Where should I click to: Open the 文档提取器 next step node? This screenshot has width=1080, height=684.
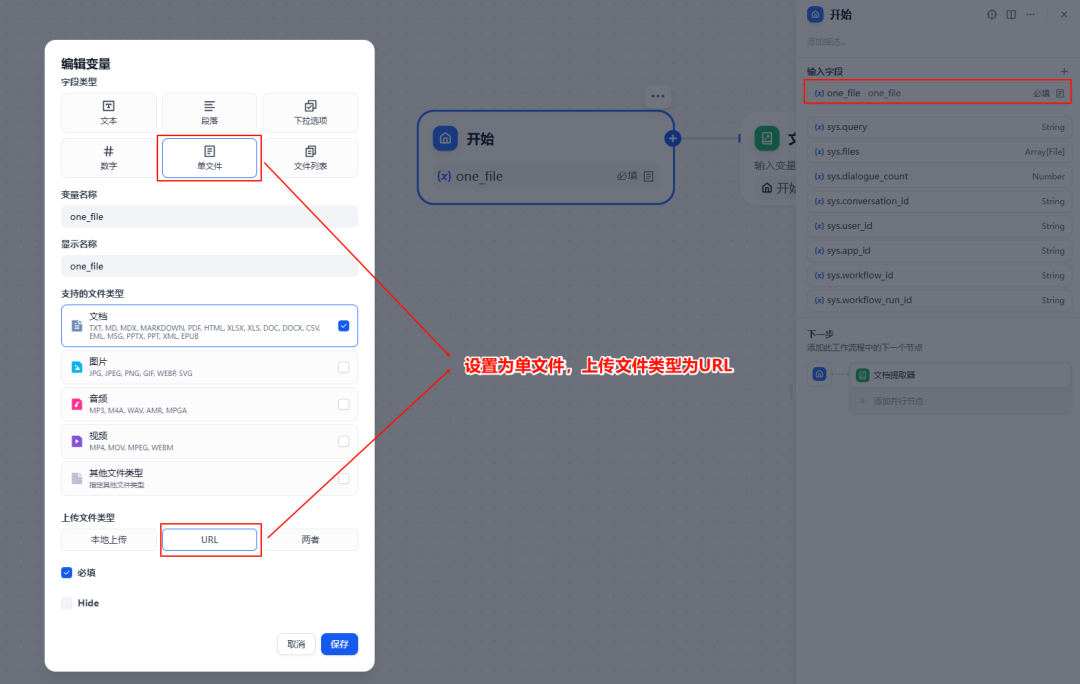pyautogui.click(x=960, y=375)
